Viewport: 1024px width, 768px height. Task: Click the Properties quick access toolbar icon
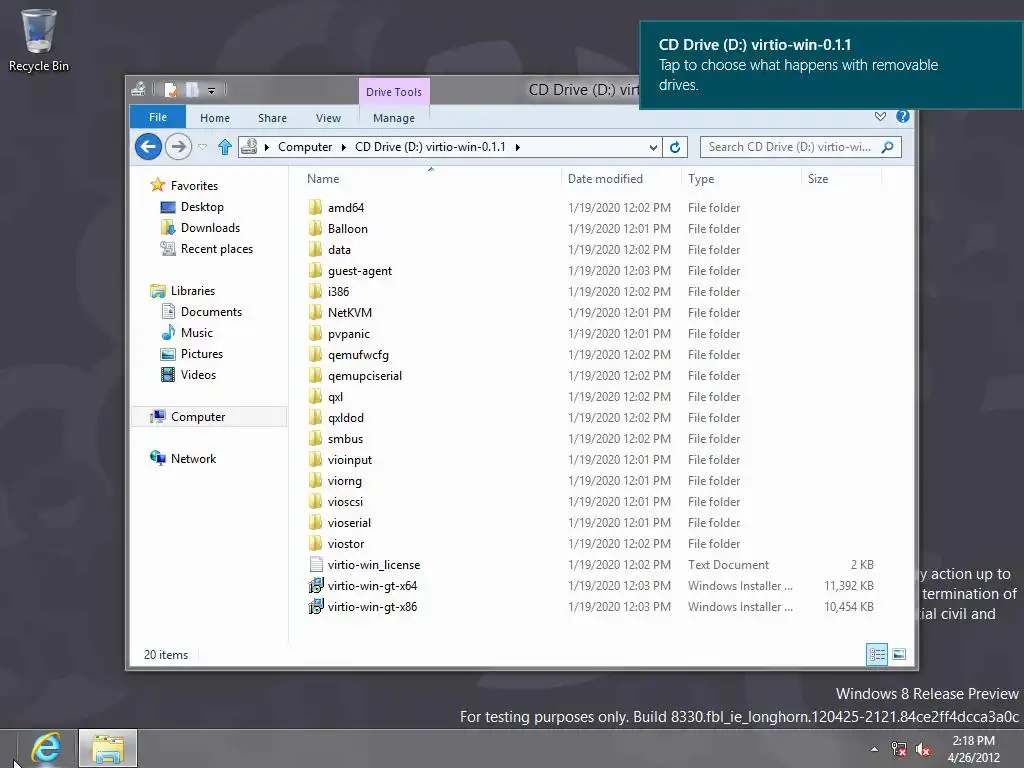coord(170,89)
